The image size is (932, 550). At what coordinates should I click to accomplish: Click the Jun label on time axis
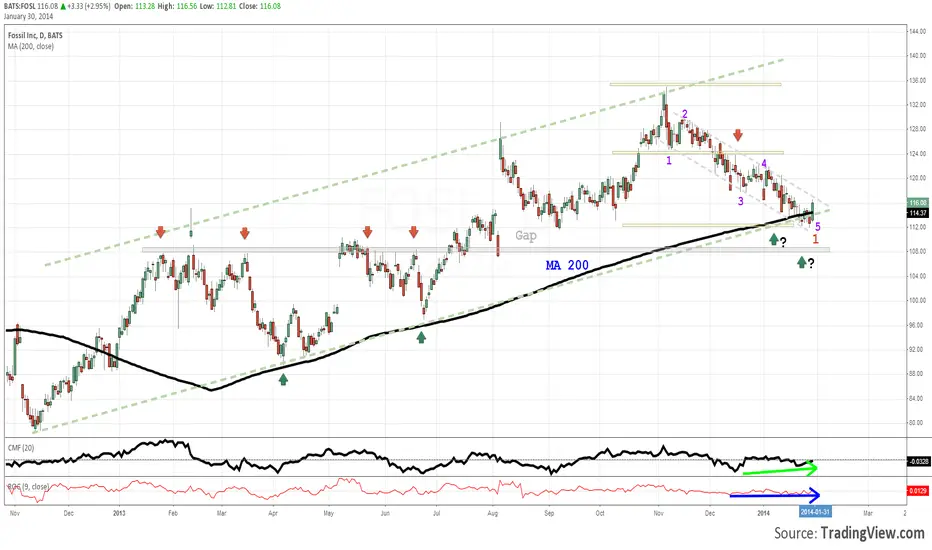pos(385,513)
